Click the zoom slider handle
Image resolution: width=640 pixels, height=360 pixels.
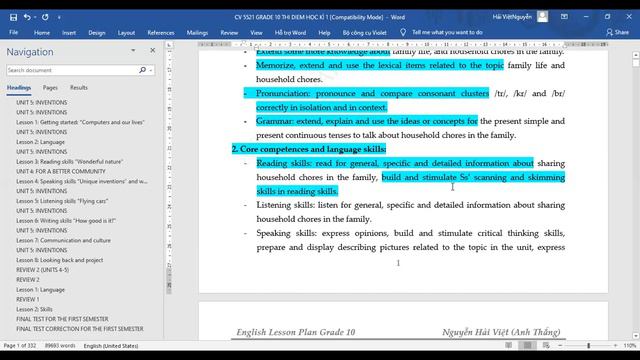pyautogui.click(x=589, y=346)
